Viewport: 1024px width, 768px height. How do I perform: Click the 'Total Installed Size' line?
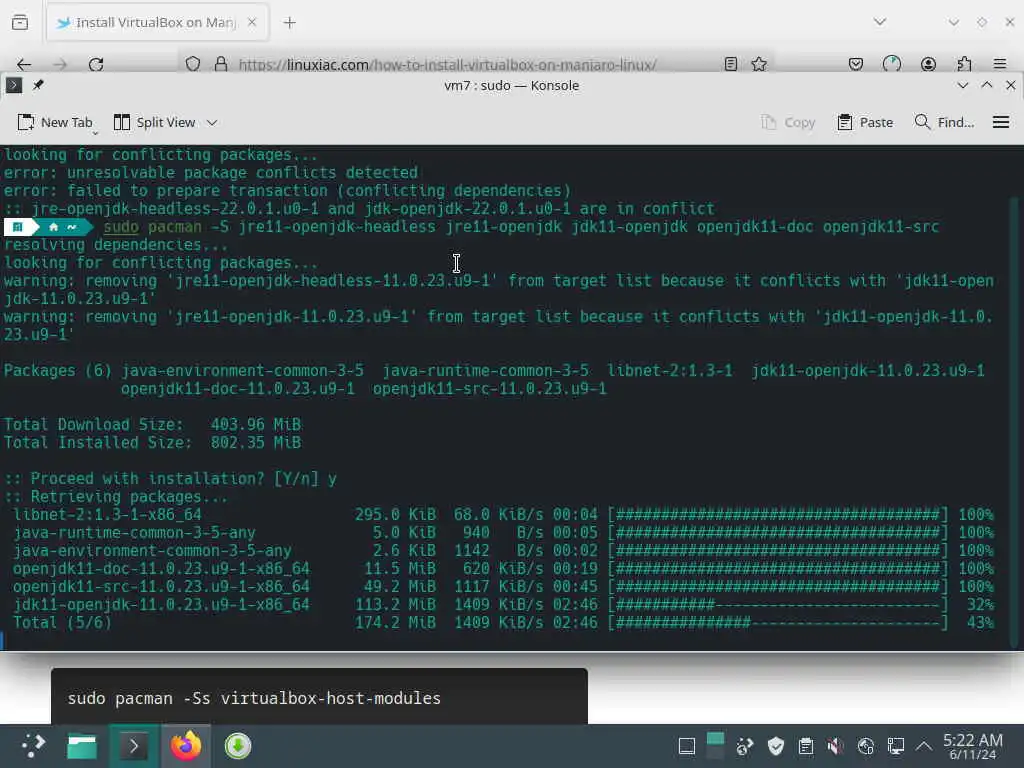(x=152, y=443)
